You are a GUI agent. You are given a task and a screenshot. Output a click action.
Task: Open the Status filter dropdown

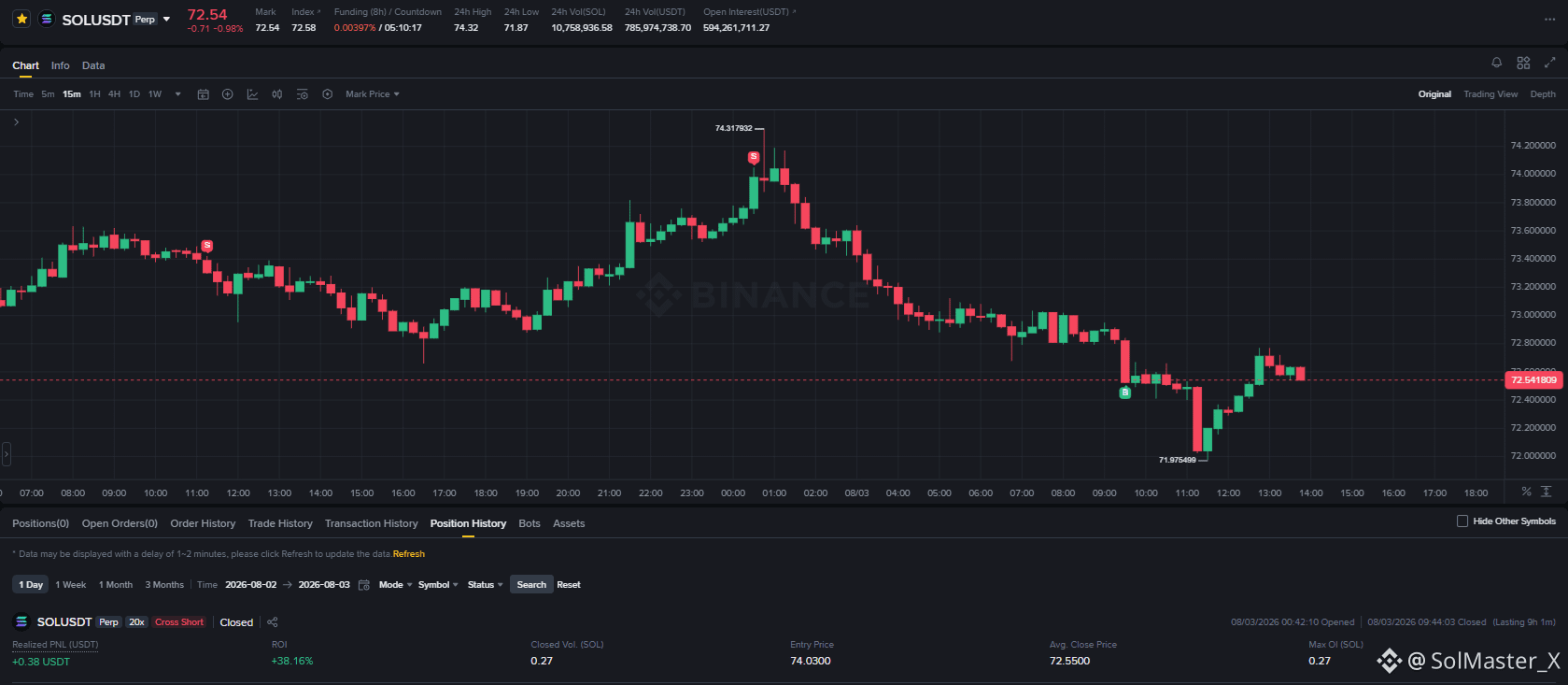(485, 585)
